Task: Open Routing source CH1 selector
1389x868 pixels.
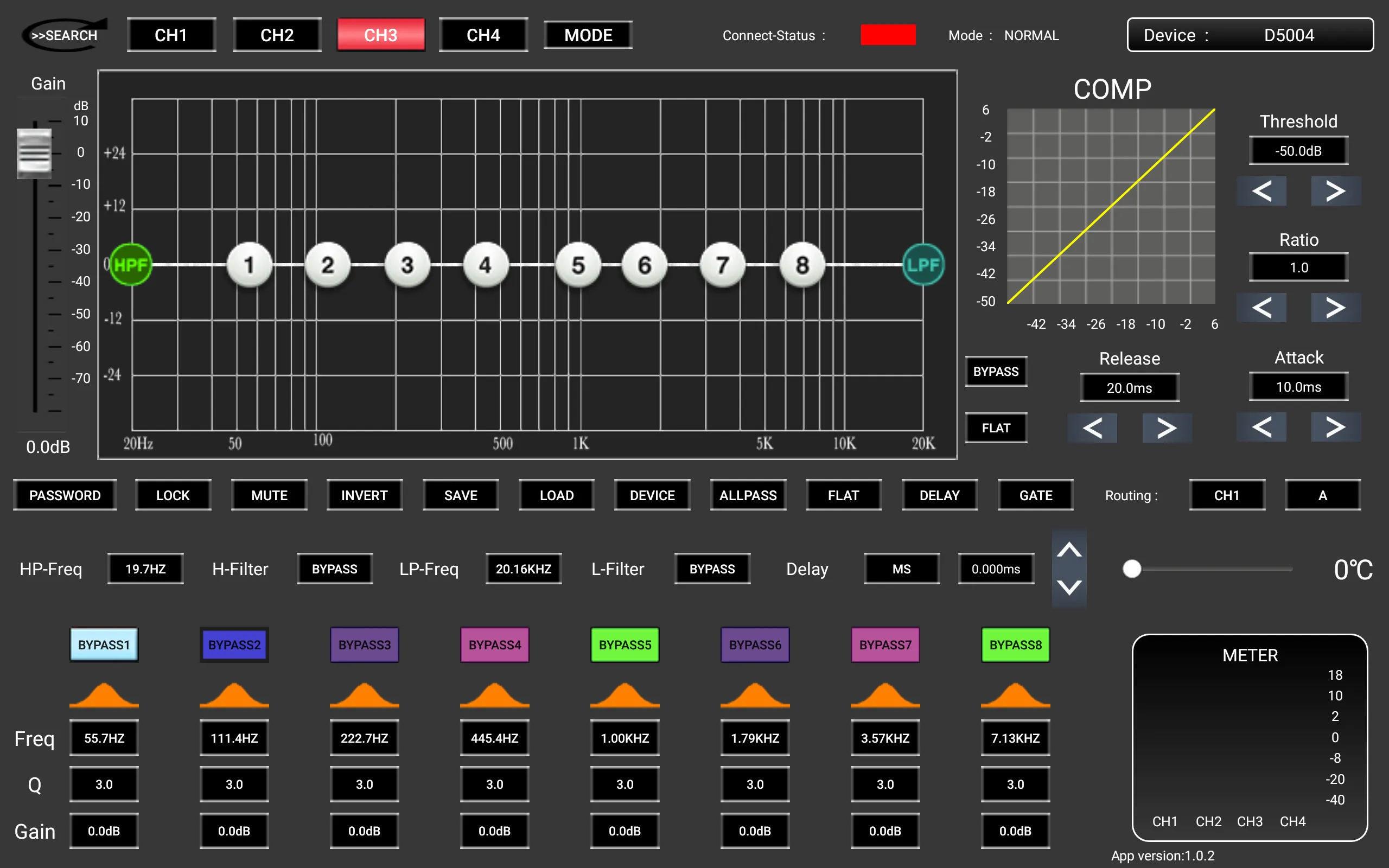Action: click(1227, 495)
